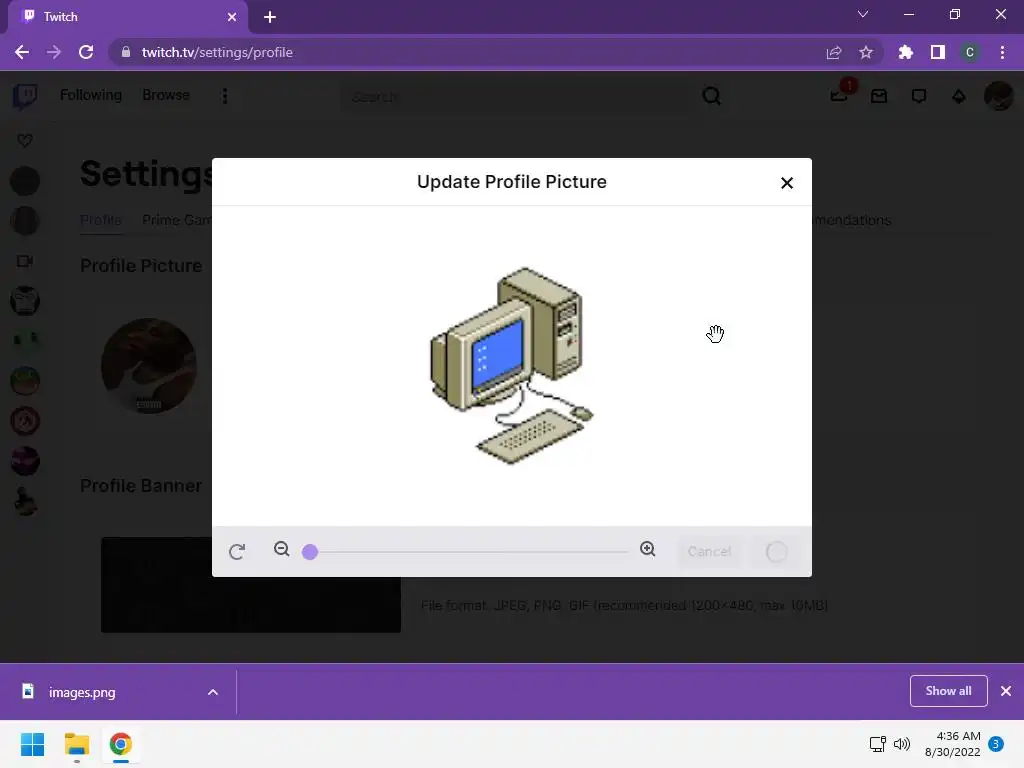Click the heart followed channels icon in sidebar
1024x768 pixels.
point(25,140)
